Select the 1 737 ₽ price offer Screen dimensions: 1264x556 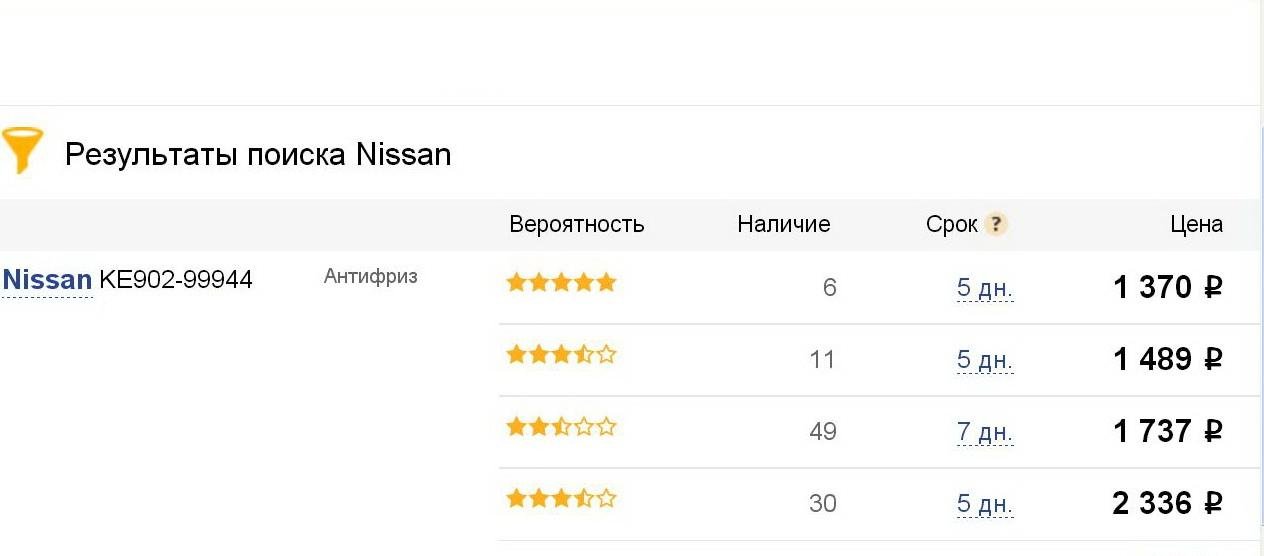tap(1168, 432)
